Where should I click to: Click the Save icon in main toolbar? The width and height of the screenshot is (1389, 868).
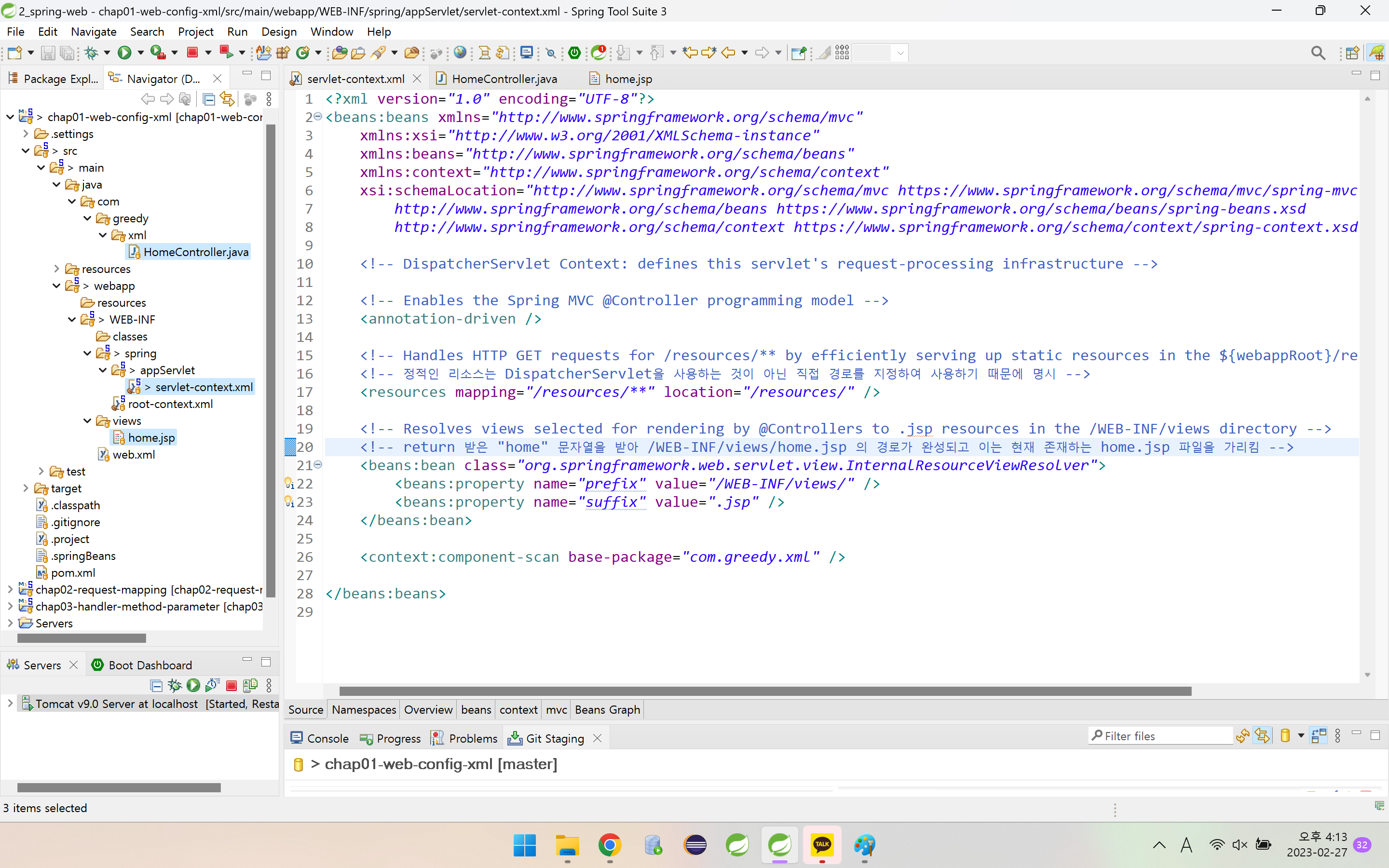pyautogui.click(x=48, y=53)
